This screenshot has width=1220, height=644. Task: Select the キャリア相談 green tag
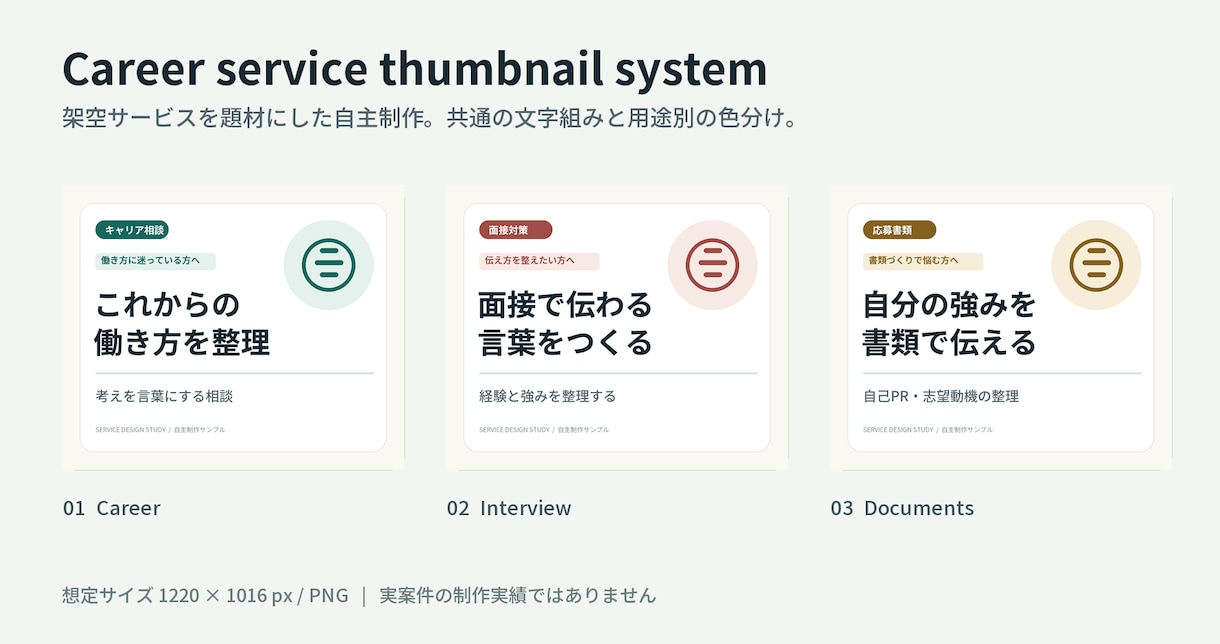[x=133, y=230]
